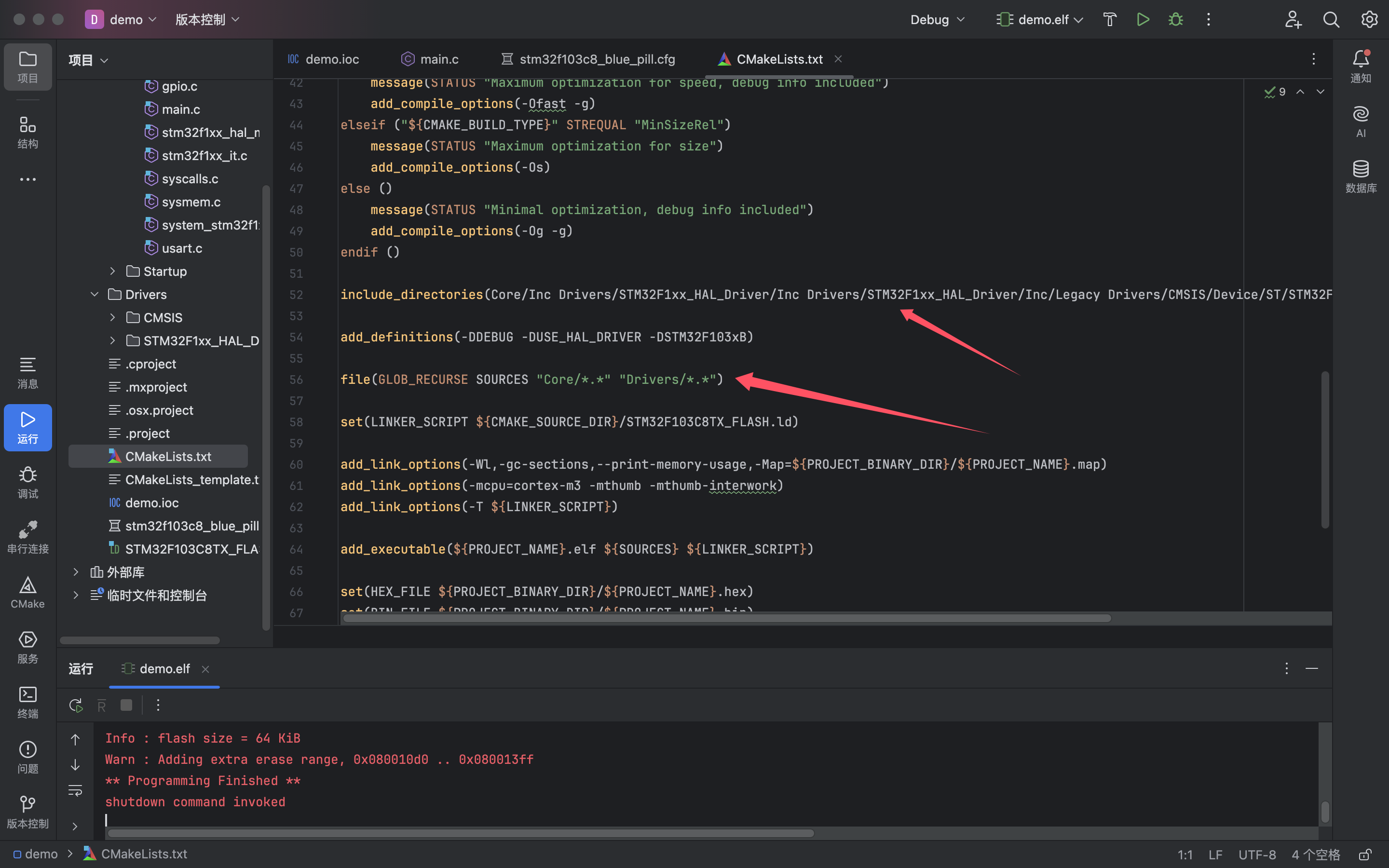This screenshot has width=1389, height=868.
Task: Open the Debug tool window
Action: (x=27, y=483)
